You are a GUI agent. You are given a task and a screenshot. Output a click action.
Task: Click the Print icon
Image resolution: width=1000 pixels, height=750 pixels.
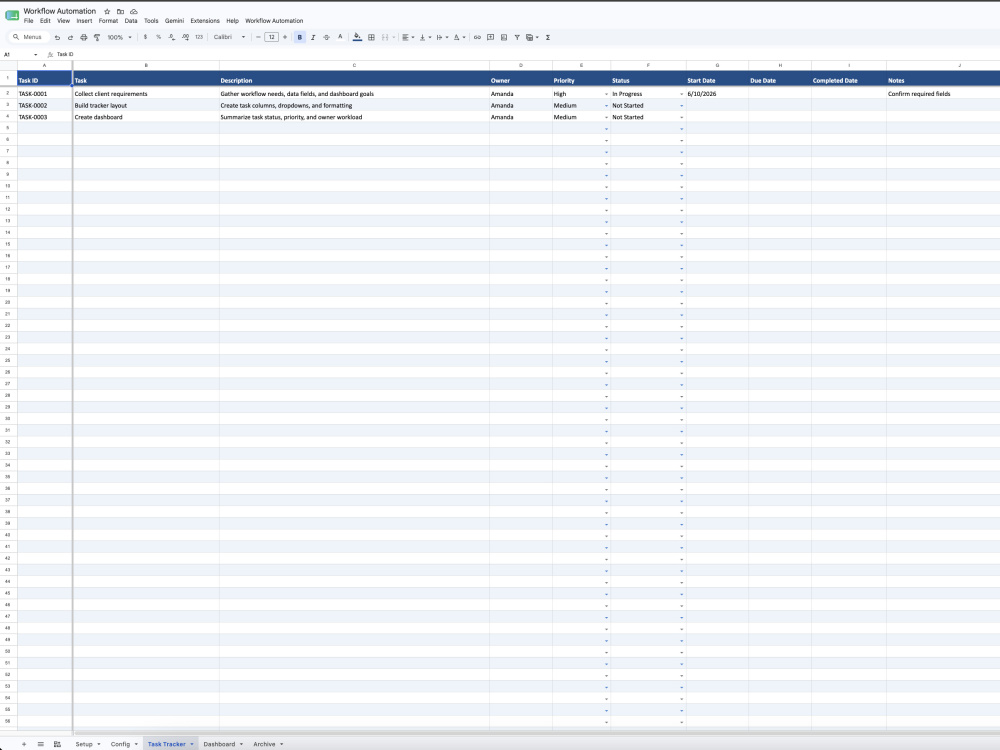pos(84,38)
